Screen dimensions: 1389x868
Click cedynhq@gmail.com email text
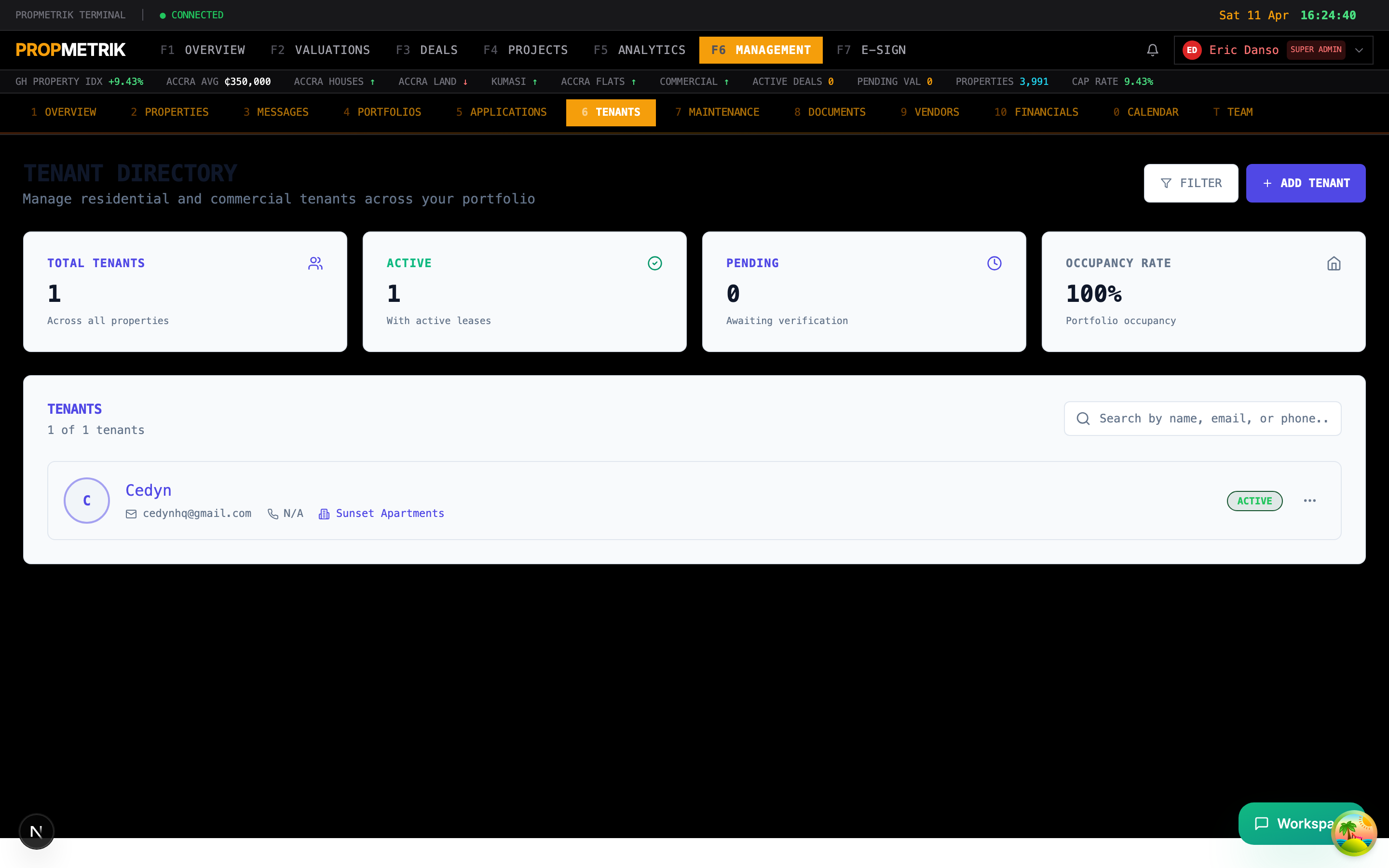(x=197, y=514)
